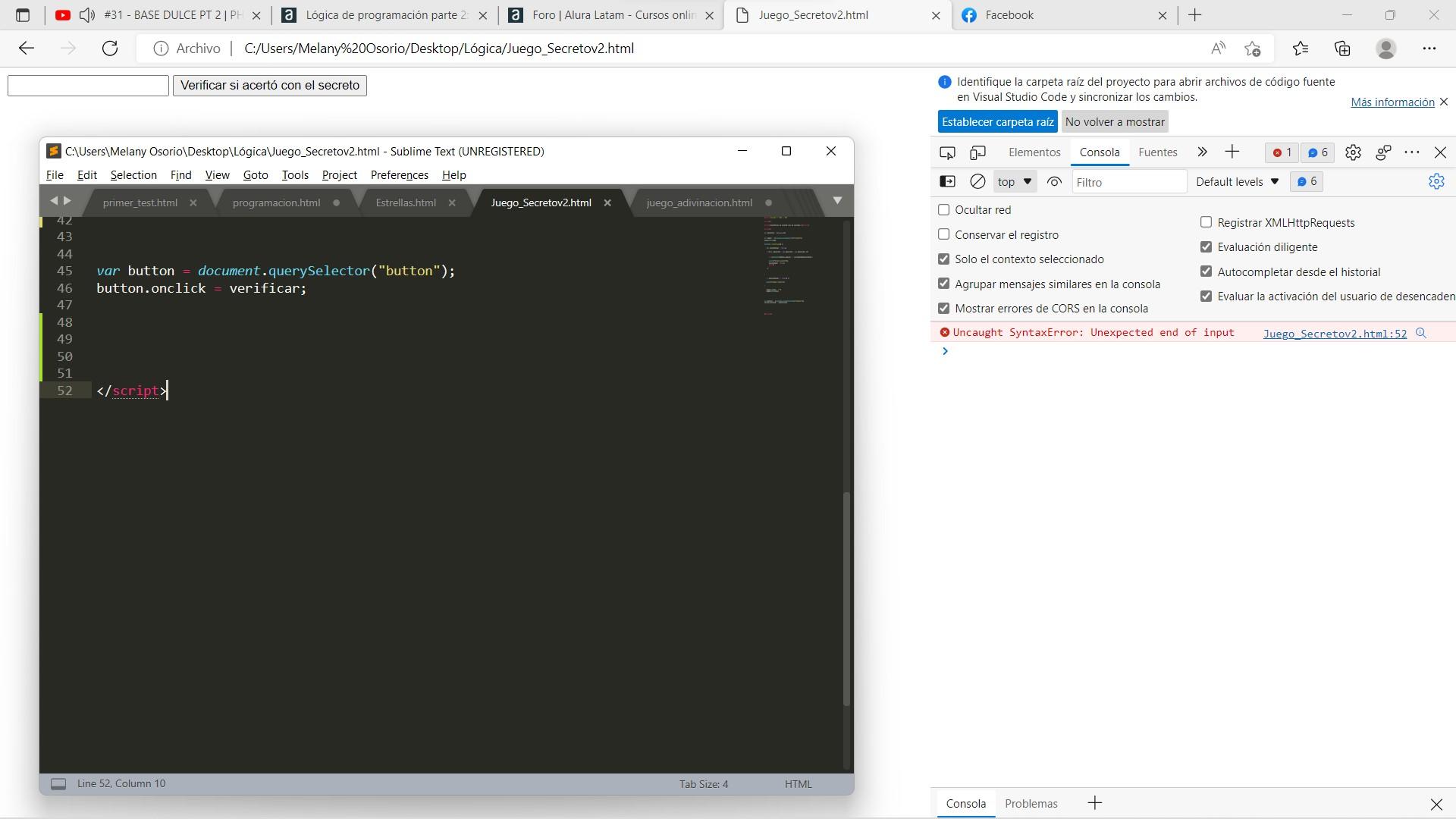Create a live expression eye icon

pyautogui.click(x=1054, y=182)
